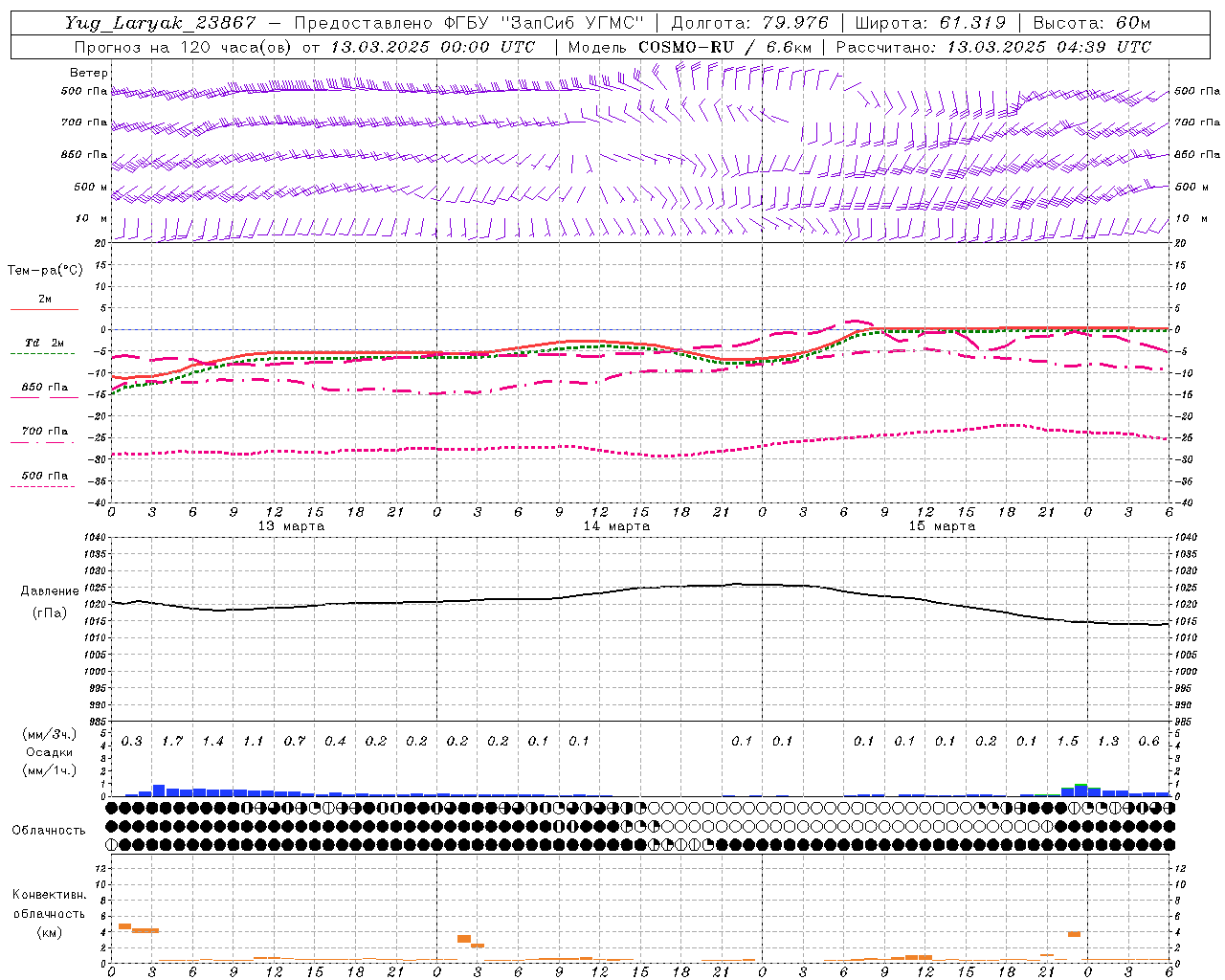Click the 1.5 precipitation value
1225x980 pixels.
coord(1068,742)
